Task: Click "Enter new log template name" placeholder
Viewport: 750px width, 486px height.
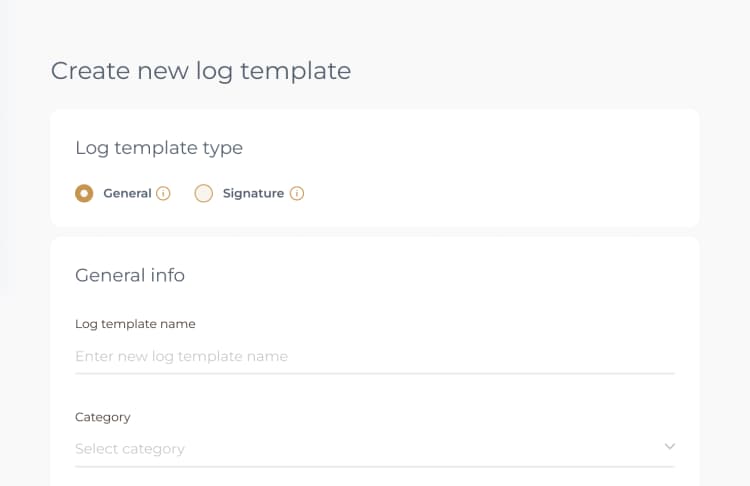Action: (181, 356)
